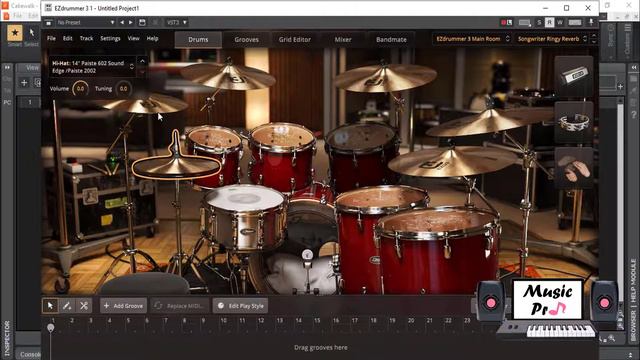
Task: Switch to the Grooves tab
Action: point(247,40)
